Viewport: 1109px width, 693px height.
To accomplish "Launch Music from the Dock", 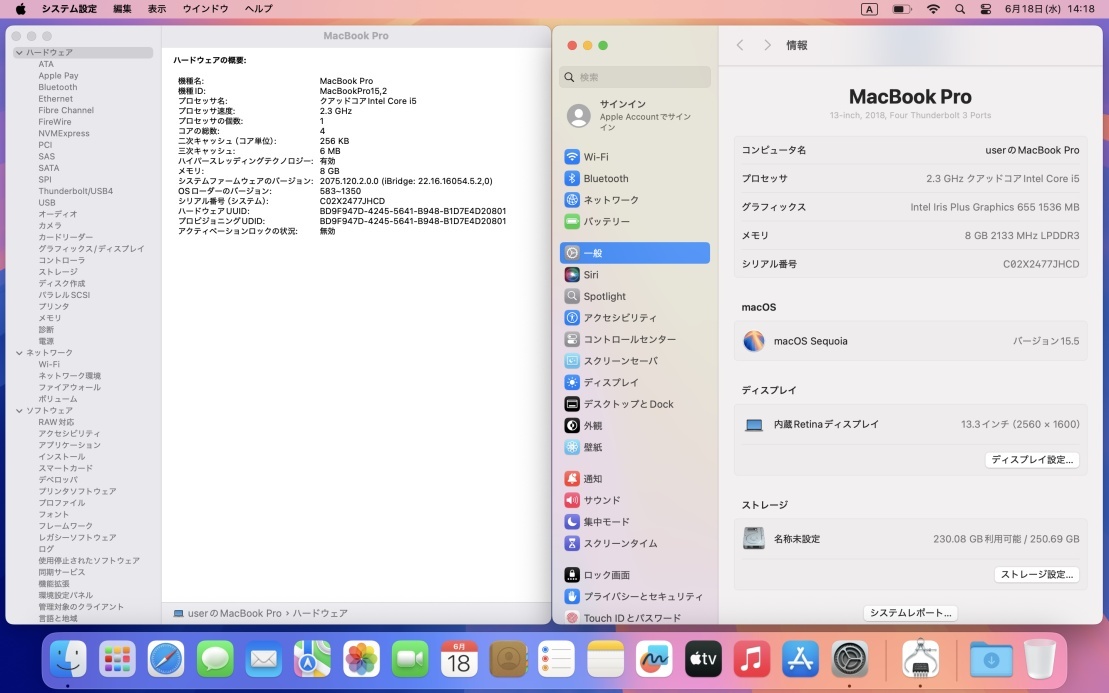I will 752,659.
